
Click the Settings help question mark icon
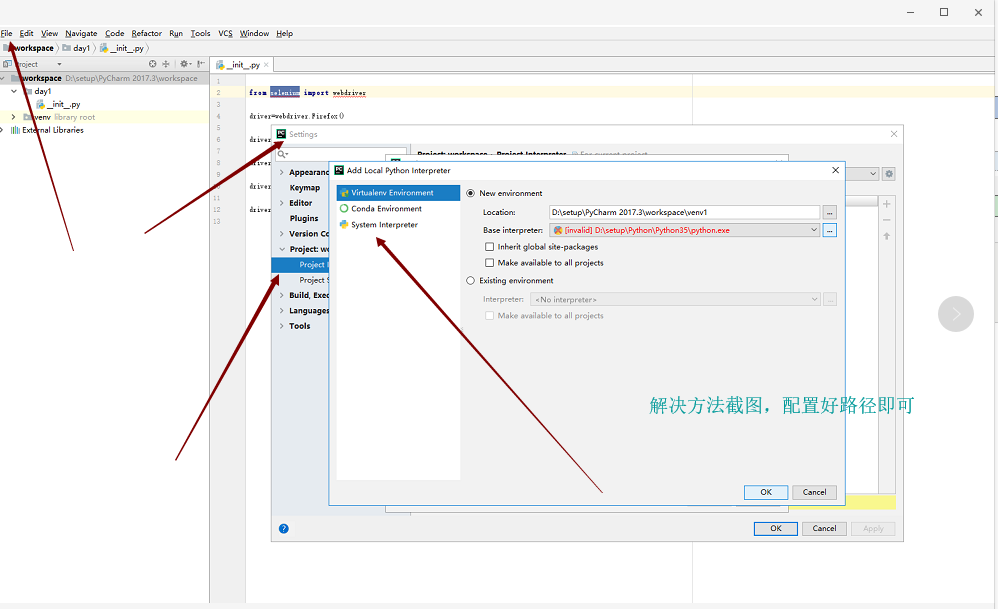click(x=284, y=529)
